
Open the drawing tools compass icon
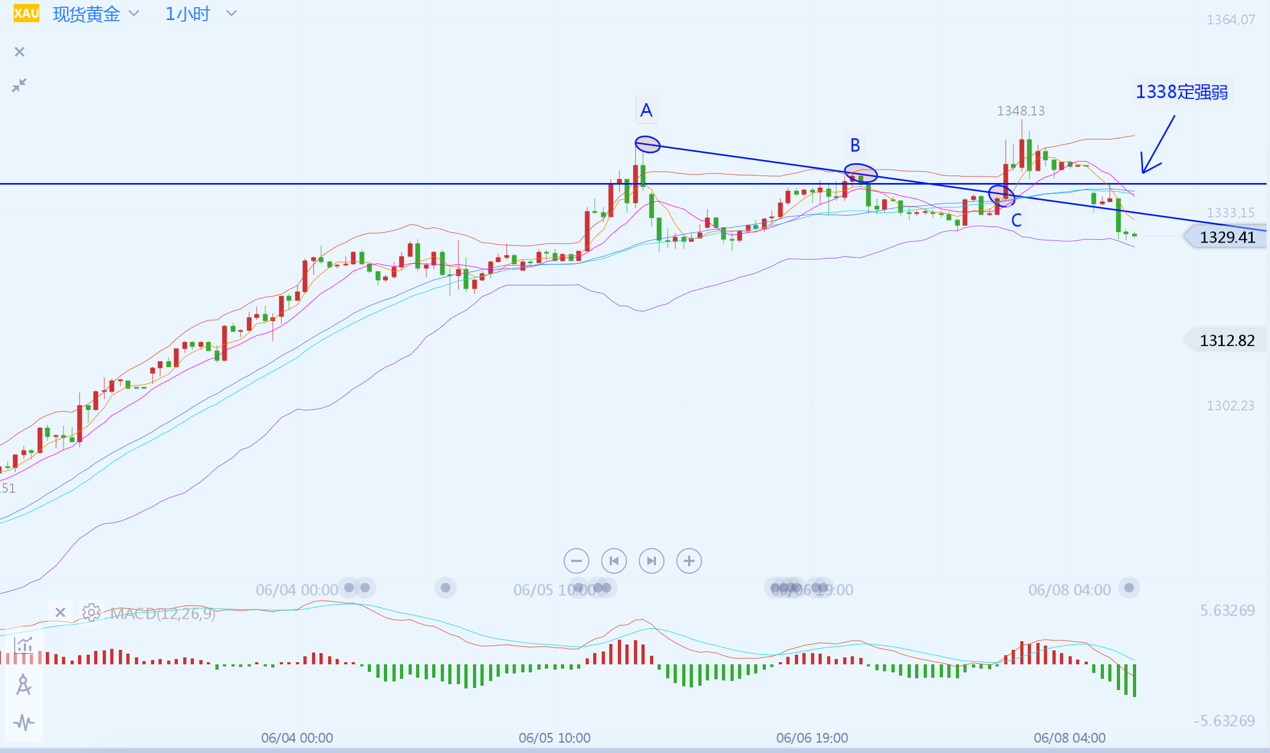23,684
